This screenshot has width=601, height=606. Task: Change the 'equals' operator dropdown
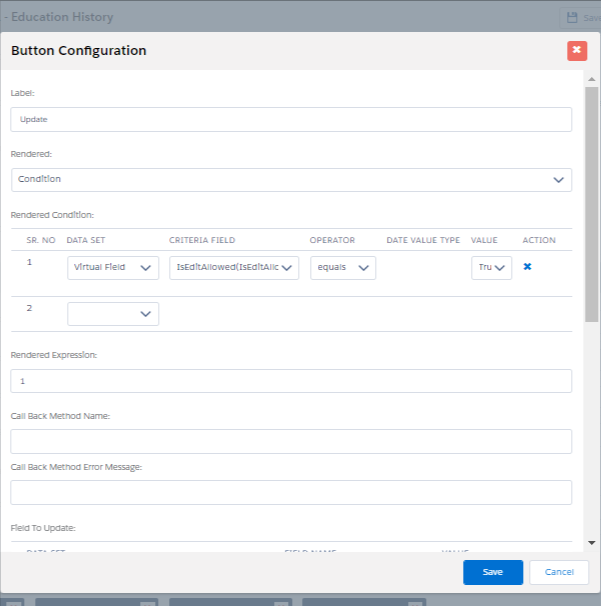tap(342, 268)
